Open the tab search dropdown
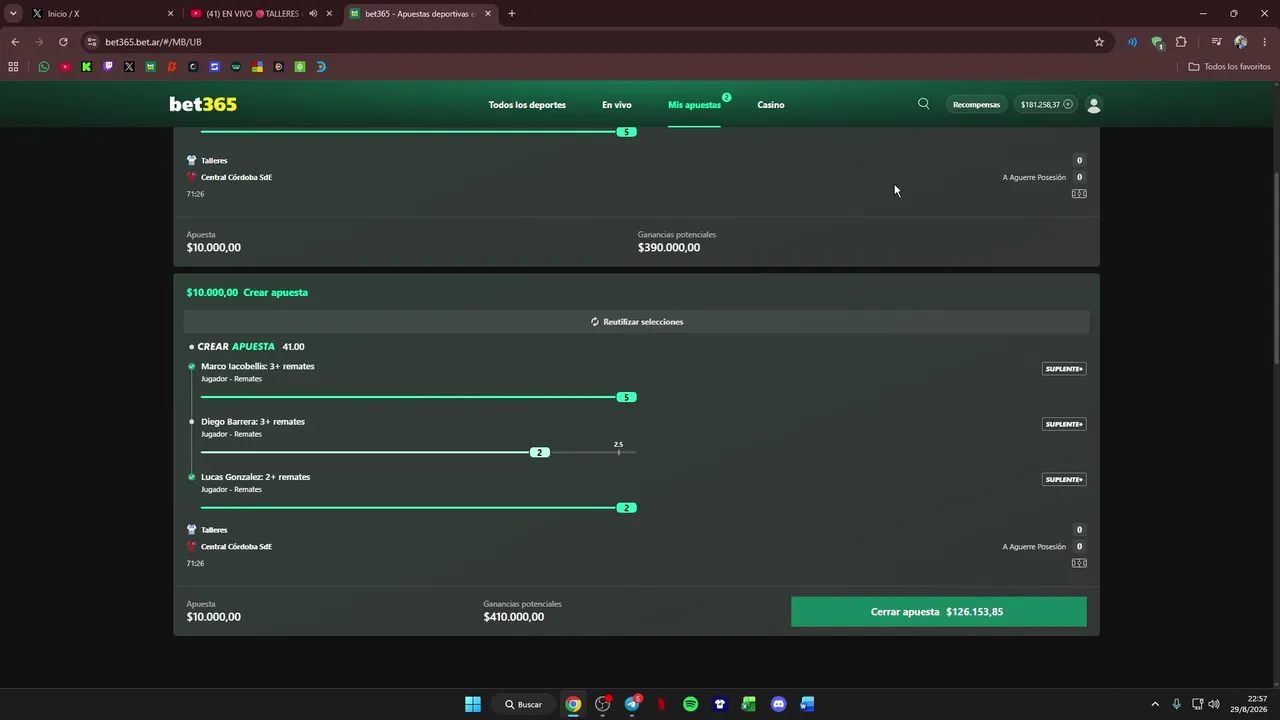1280x720 pixels. coord(13,14)
